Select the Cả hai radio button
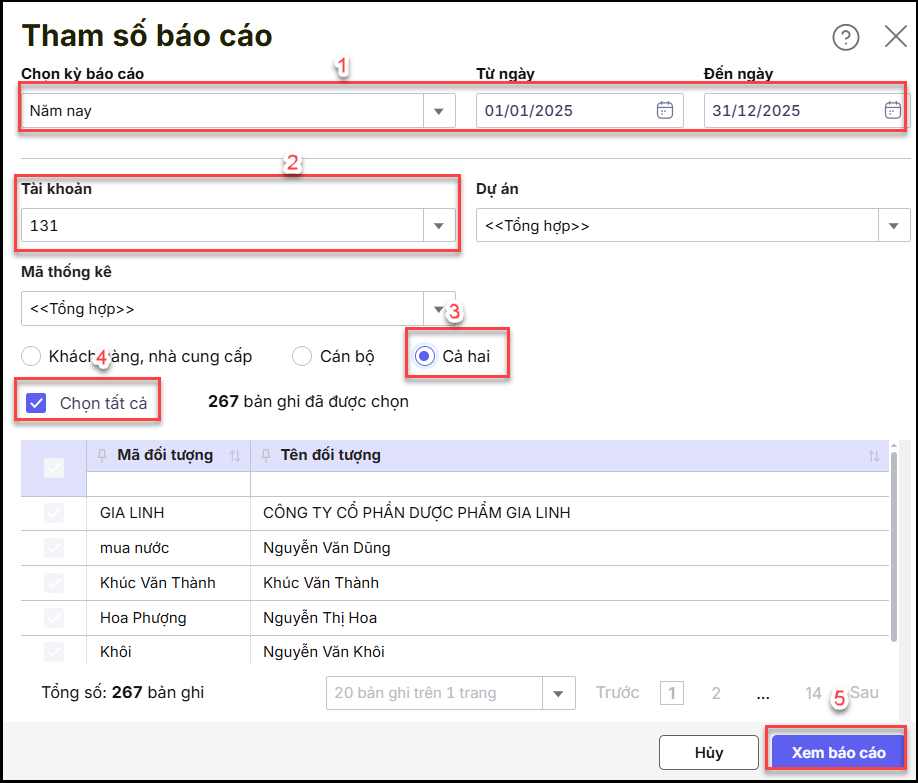 click(425, 356)
